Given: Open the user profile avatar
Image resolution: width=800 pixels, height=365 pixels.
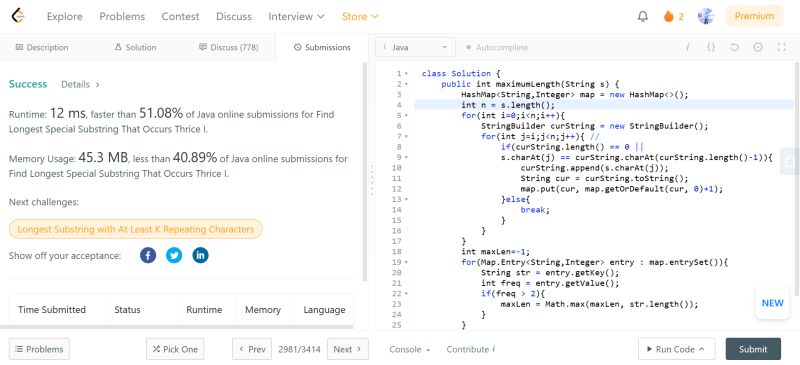Looking at the screenshot, I should pos(706,16).
